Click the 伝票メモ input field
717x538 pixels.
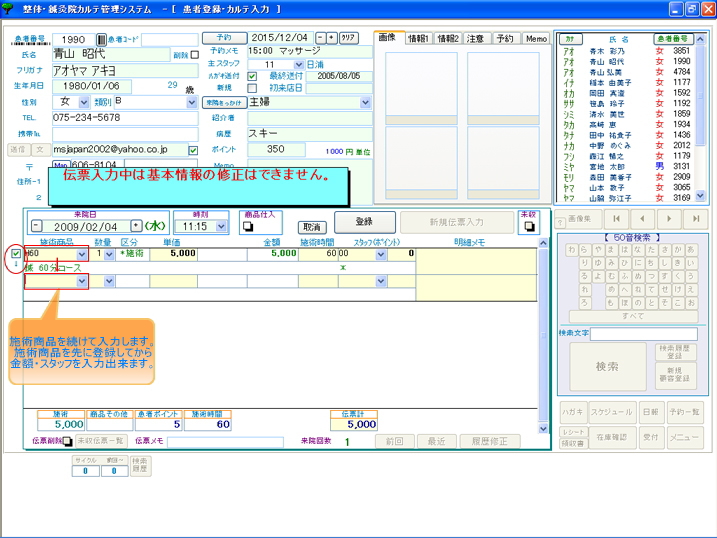pos(225,442)
